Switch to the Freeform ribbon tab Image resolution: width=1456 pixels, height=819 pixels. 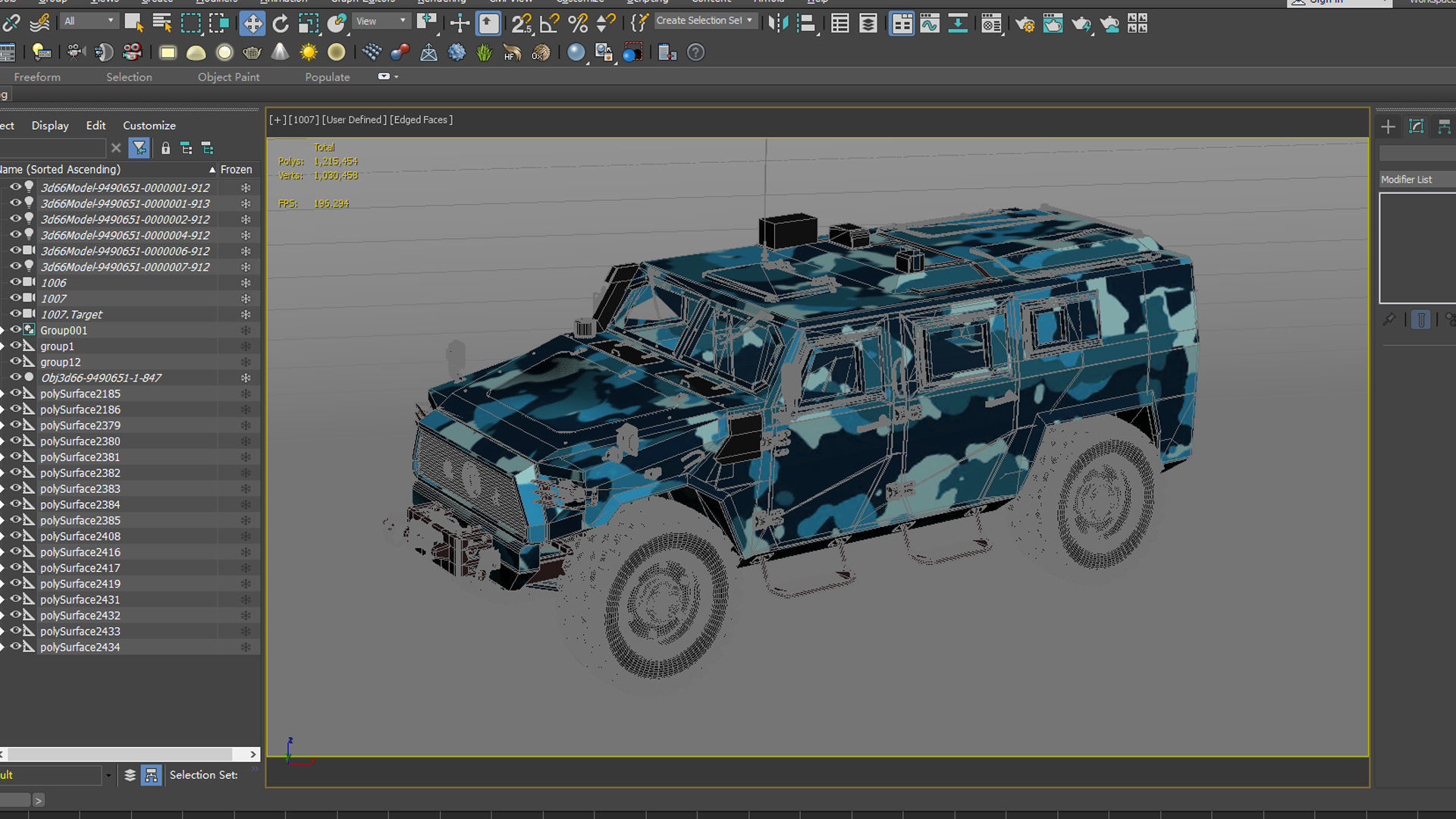37,77
